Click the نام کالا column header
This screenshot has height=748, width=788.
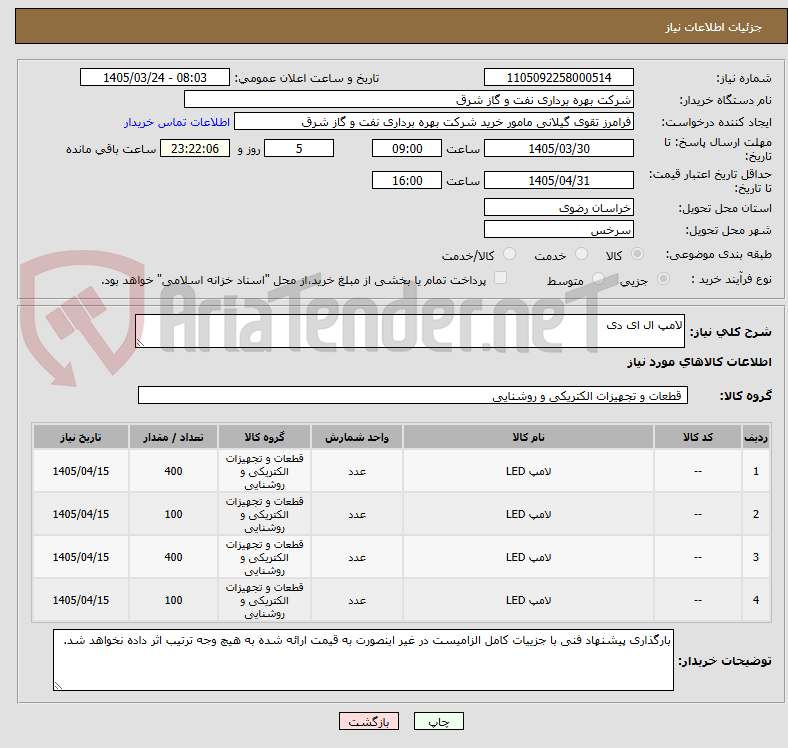[528, 437]
